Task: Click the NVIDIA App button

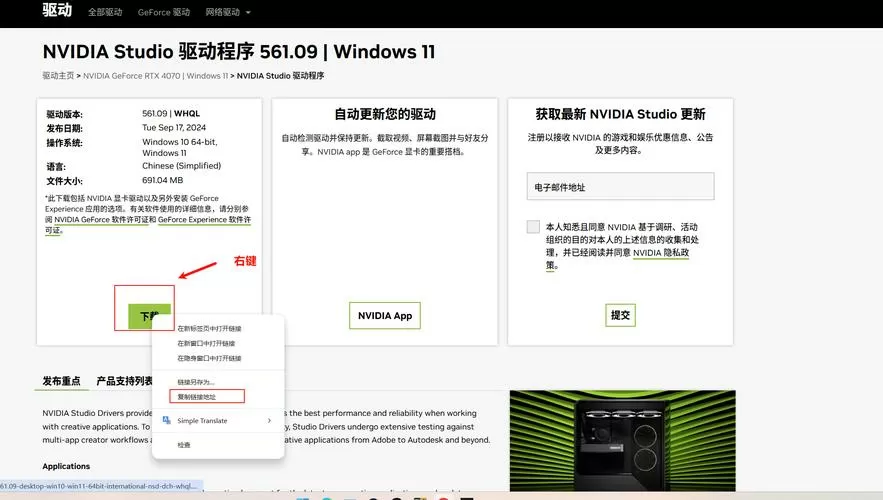Action: [385, 315]
